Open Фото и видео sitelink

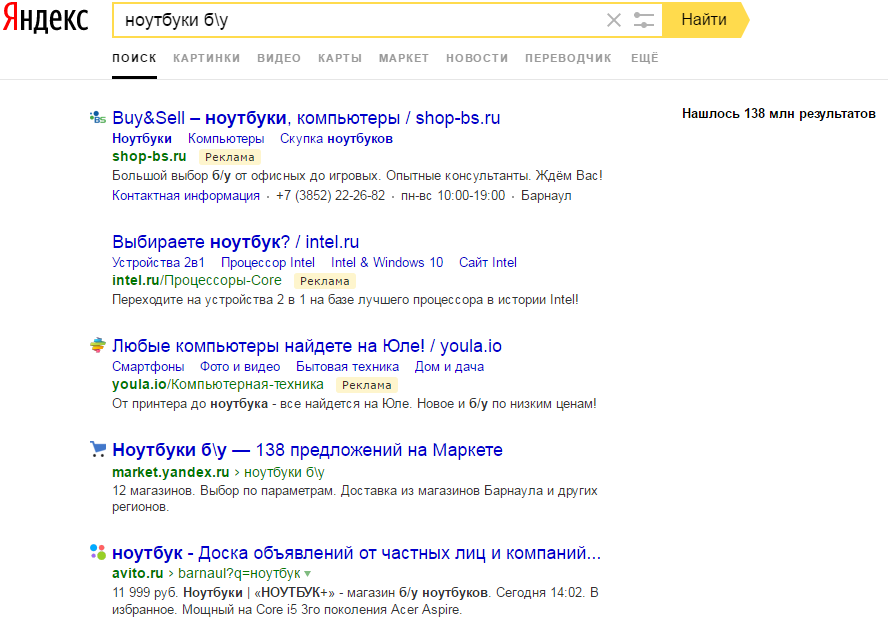pos(240,367)
